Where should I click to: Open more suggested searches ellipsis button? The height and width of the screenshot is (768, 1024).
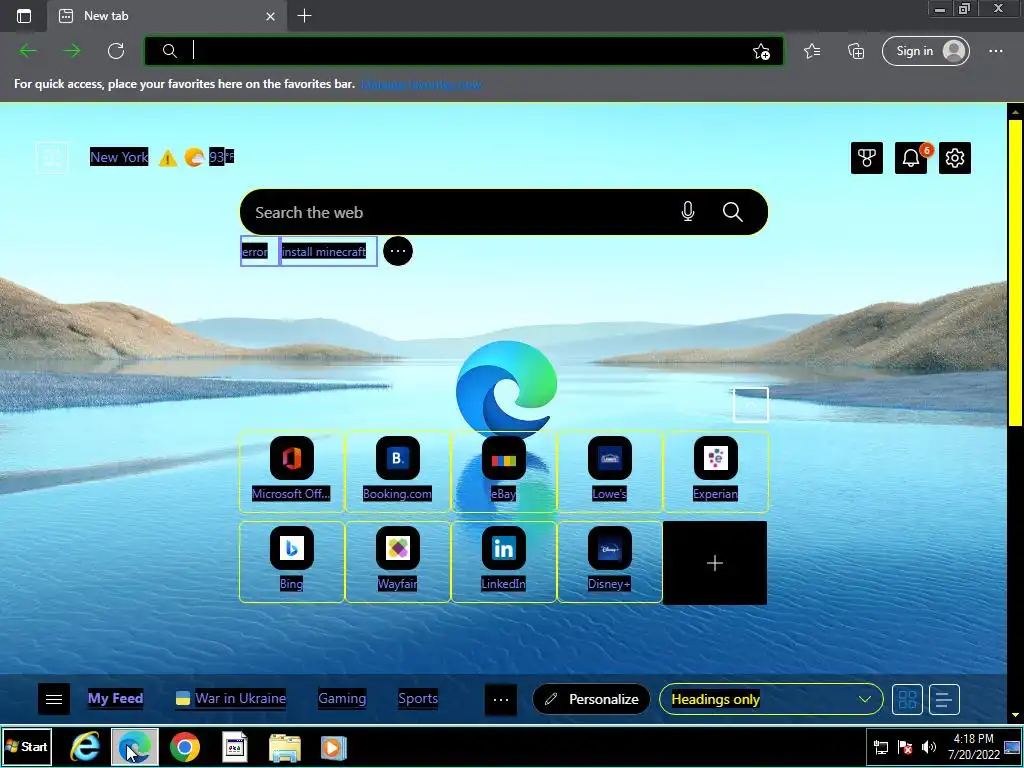click(x=398, y=251)
